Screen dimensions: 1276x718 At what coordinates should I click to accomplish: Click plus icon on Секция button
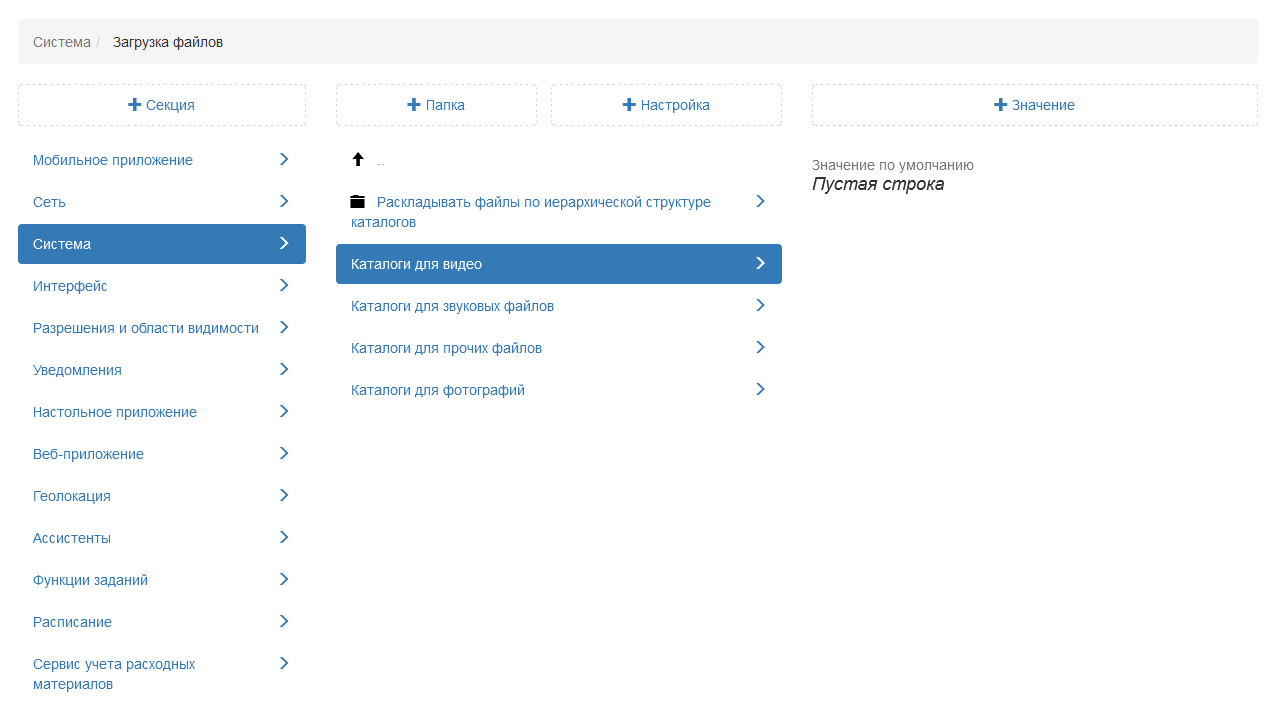pyautogui.click(x=134, y=105)
